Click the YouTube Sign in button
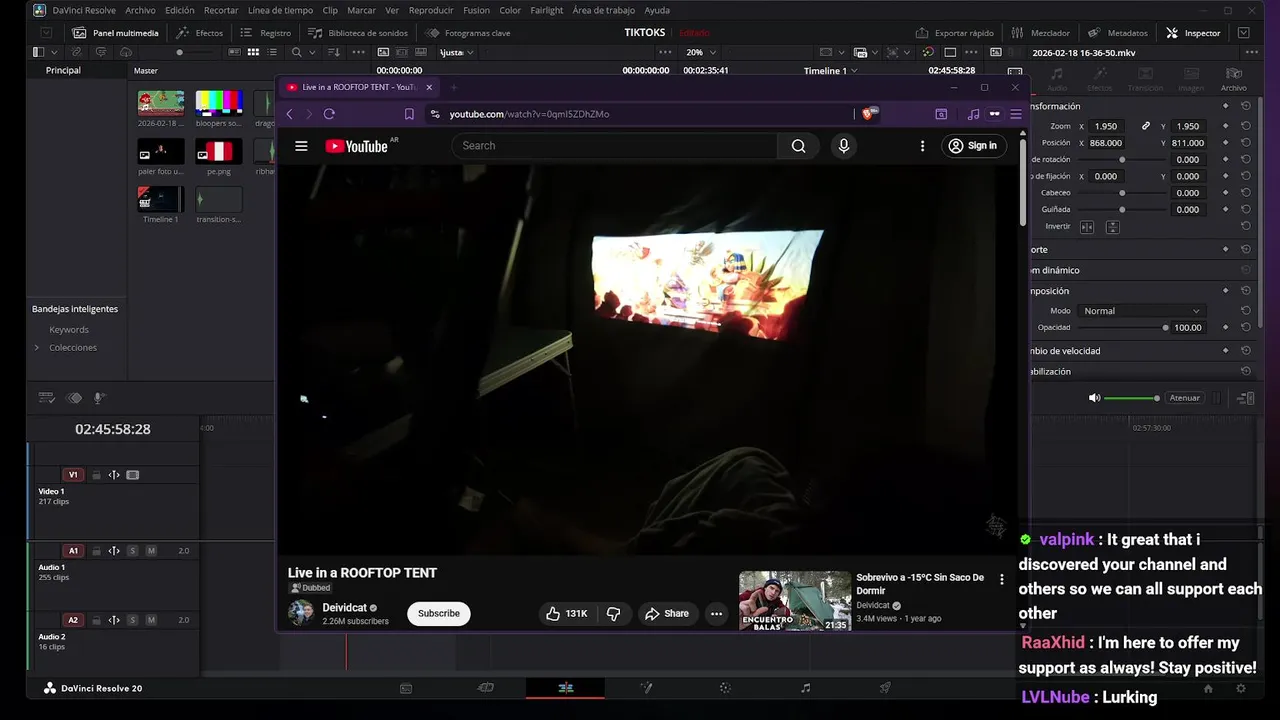The image size is (1280, 720). click(x=972, y=146)
